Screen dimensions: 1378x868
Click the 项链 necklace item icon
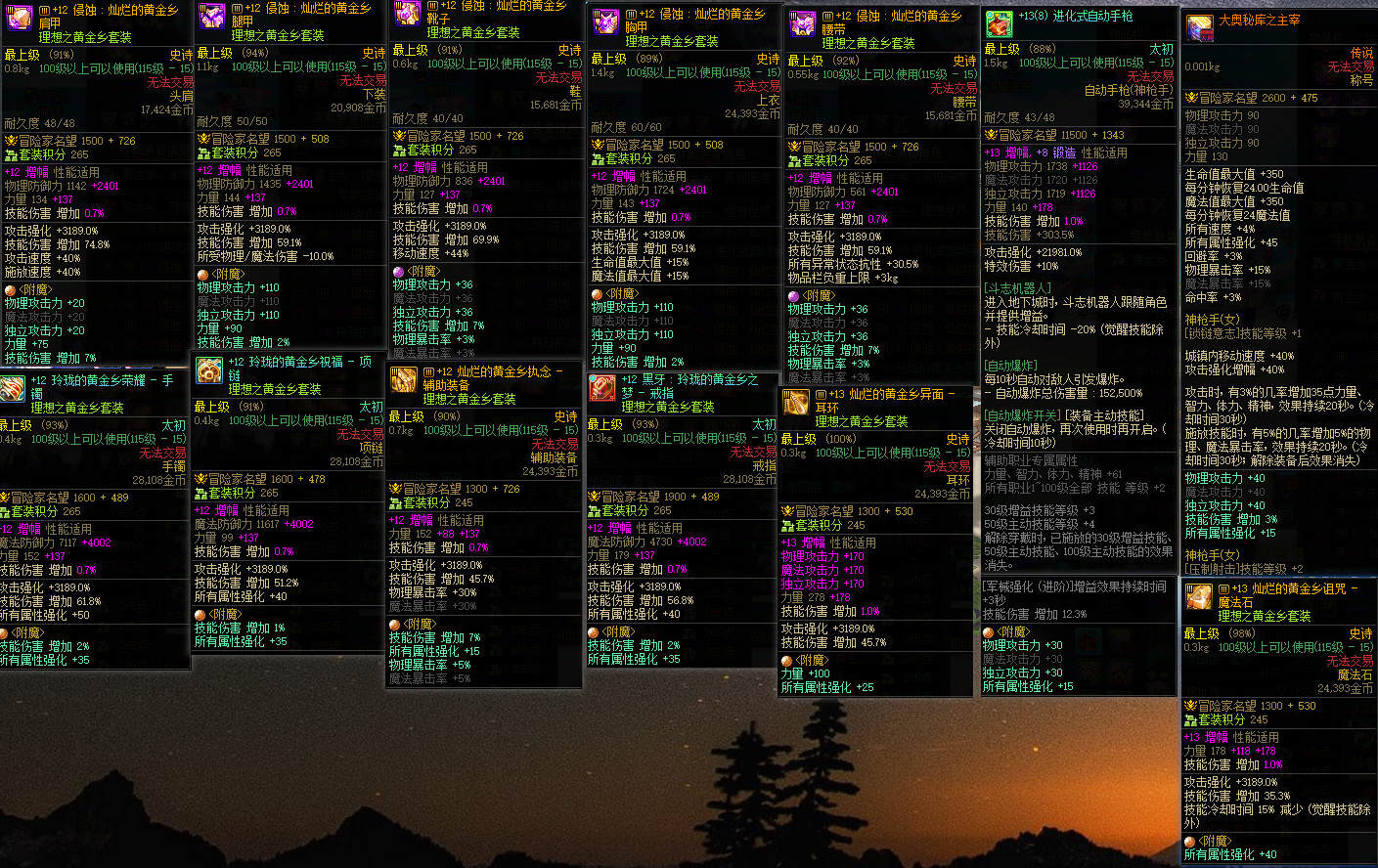point(209,370)
